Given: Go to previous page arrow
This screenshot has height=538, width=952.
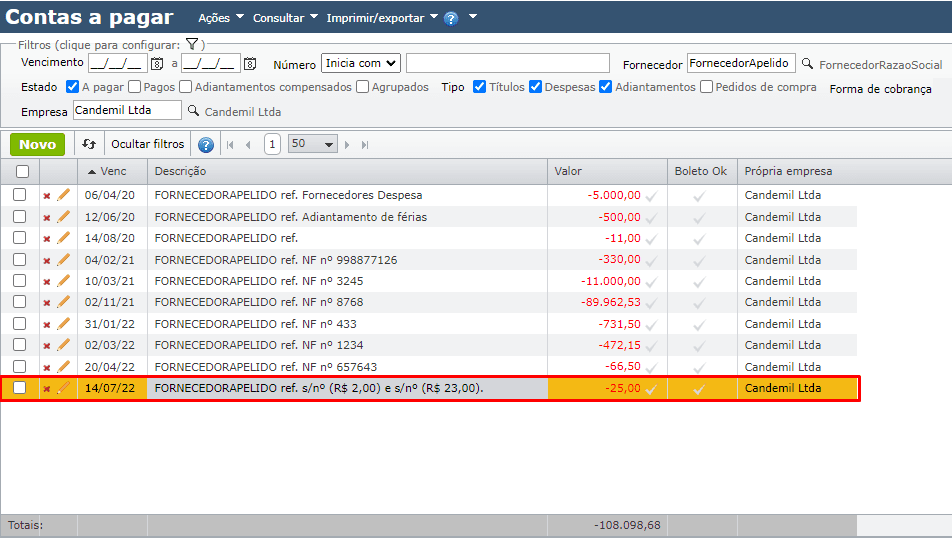Looking at the screenshot, I should tap(248, 145).
